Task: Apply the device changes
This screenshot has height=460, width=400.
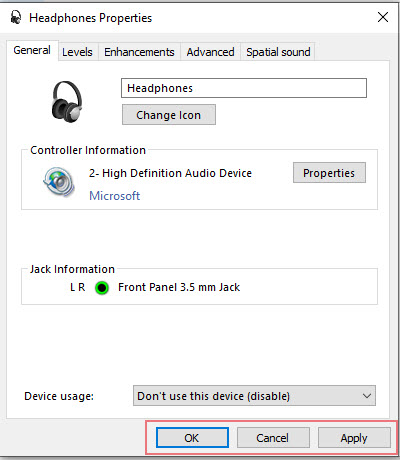Action: pyautogui.click(x=354, y=438)
